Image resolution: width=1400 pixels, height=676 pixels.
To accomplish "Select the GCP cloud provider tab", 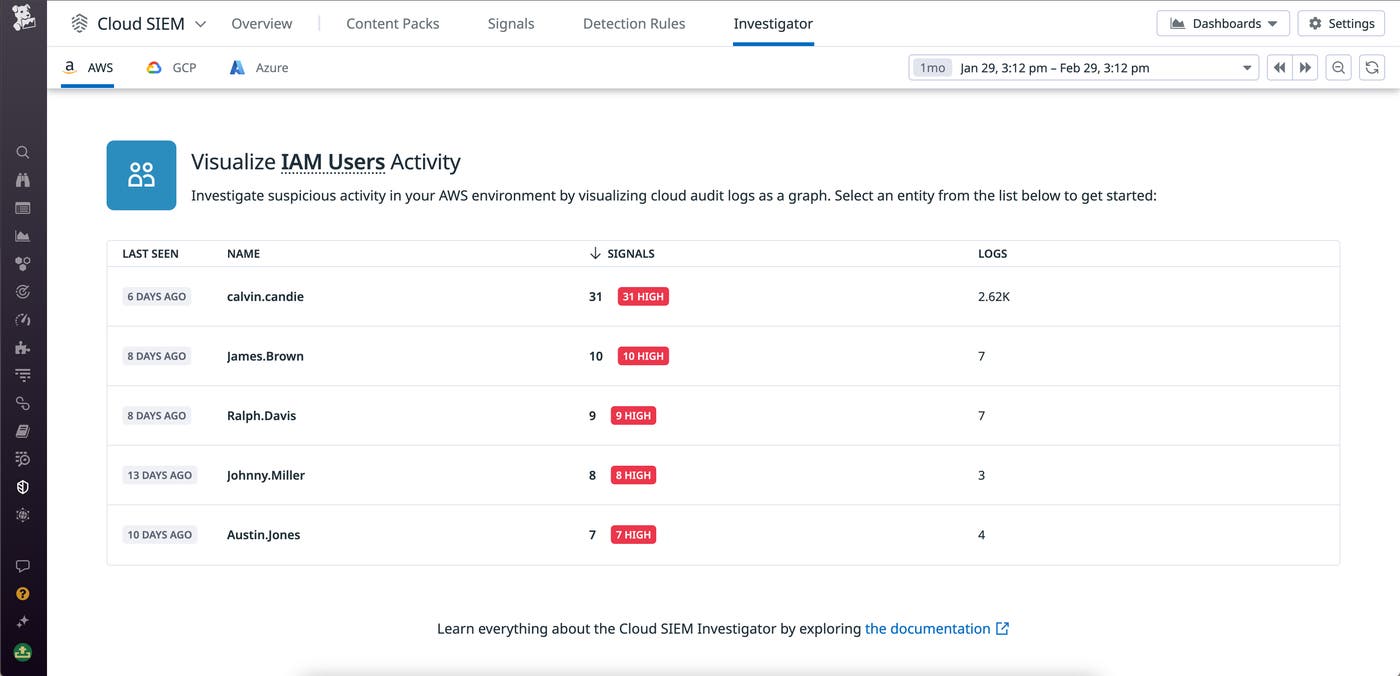I will point(171,68).
